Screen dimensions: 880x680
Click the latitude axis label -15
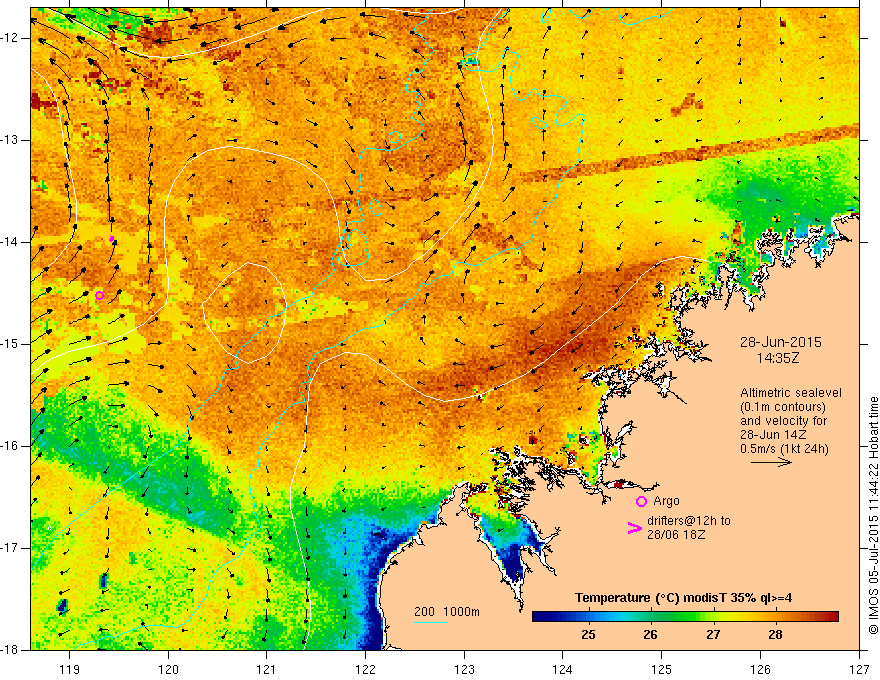11,344
